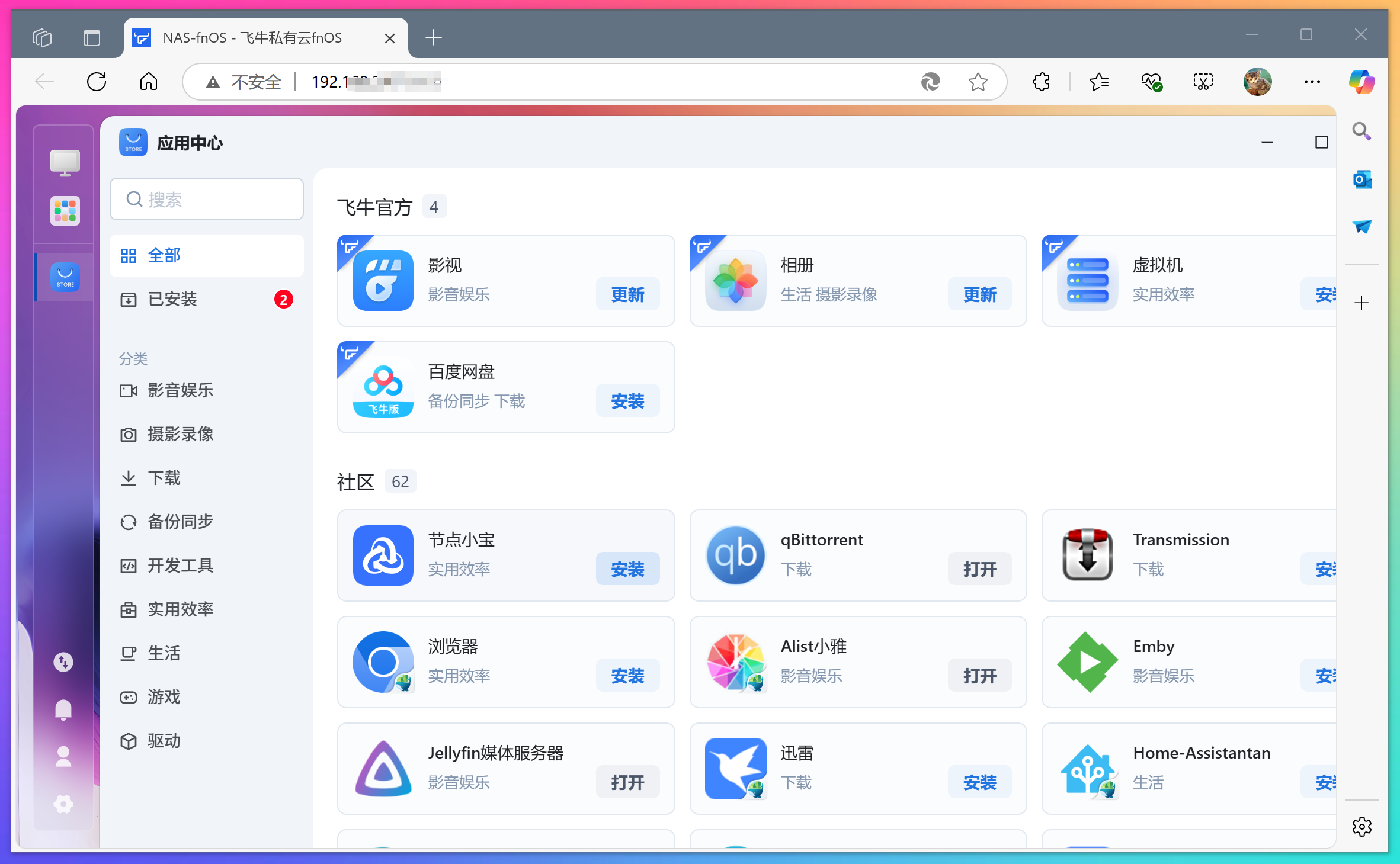The height and width of the screenshot is (864, 1400).
Task: Click the notification bell in the dock
Action: click(x=63, y=709)
